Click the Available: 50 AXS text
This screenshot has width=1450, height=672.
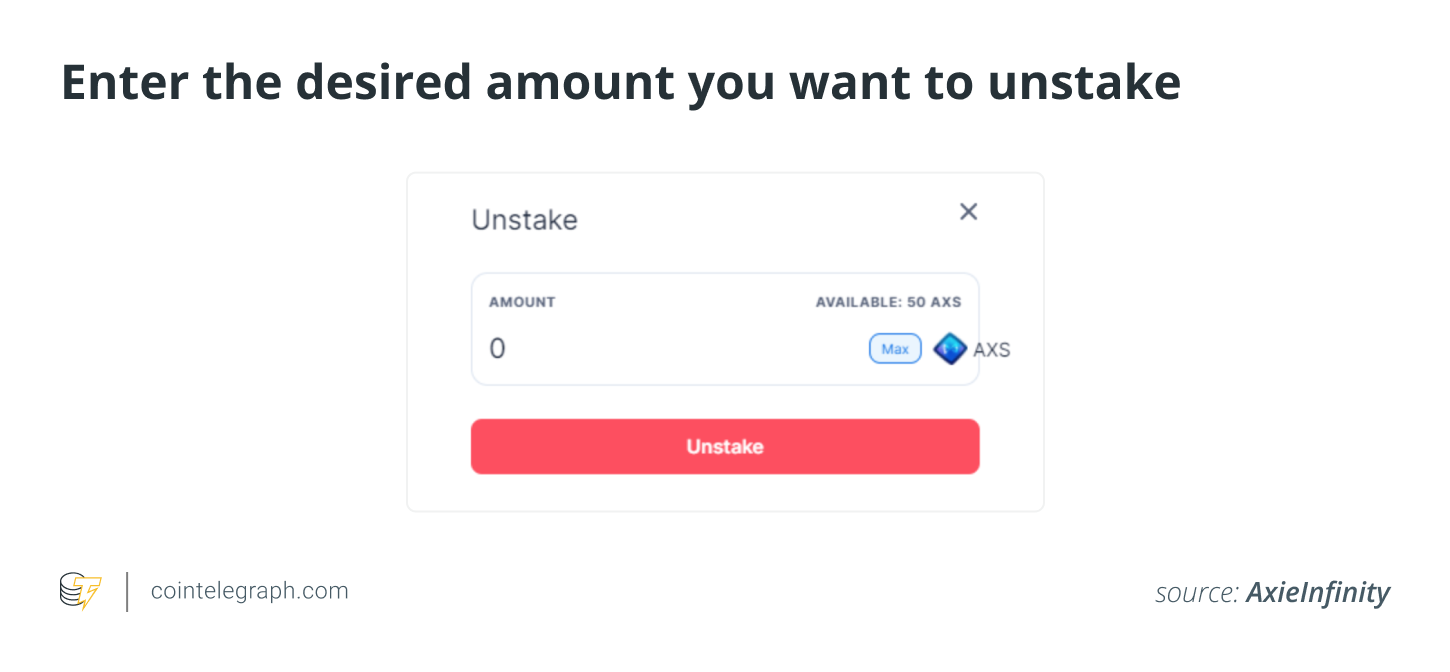[x=888, y=302]
